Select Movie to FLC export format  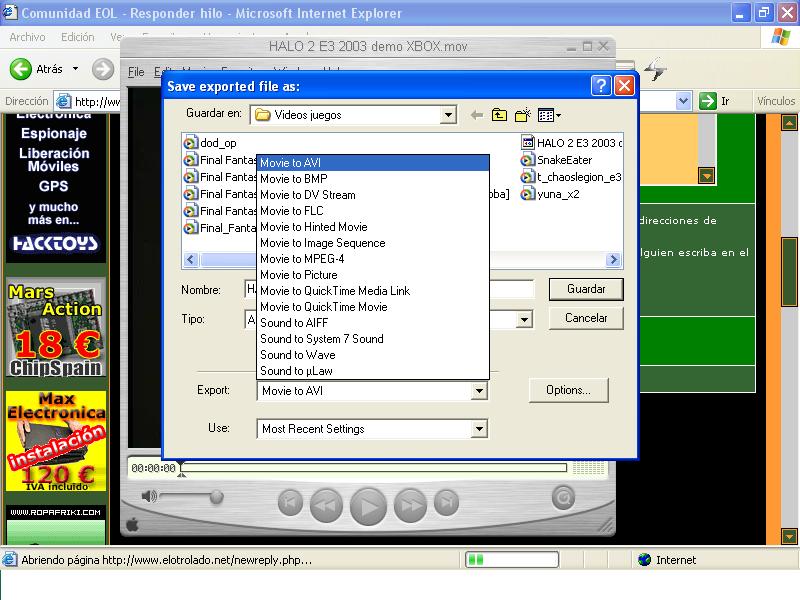(x=372, y=211)
